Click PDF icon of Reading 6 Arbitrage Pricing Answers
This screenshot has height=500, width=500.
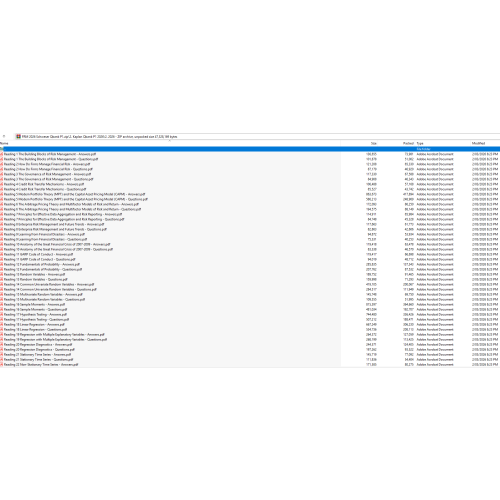tap(2, 204)
